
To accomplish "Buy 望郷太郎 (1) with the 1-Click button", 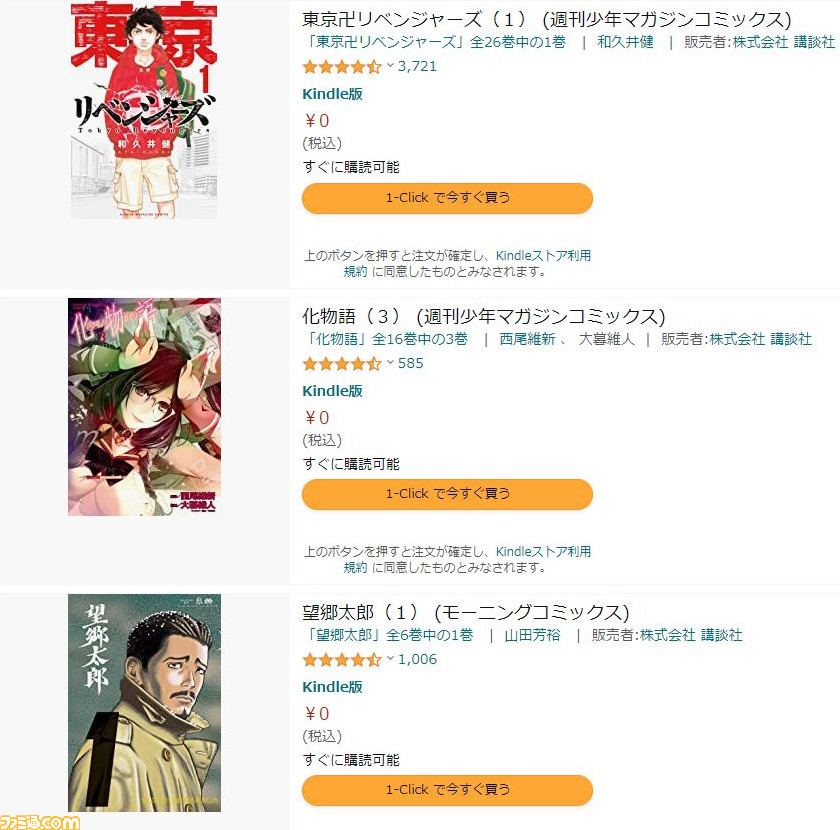I will tap(447, 790).
